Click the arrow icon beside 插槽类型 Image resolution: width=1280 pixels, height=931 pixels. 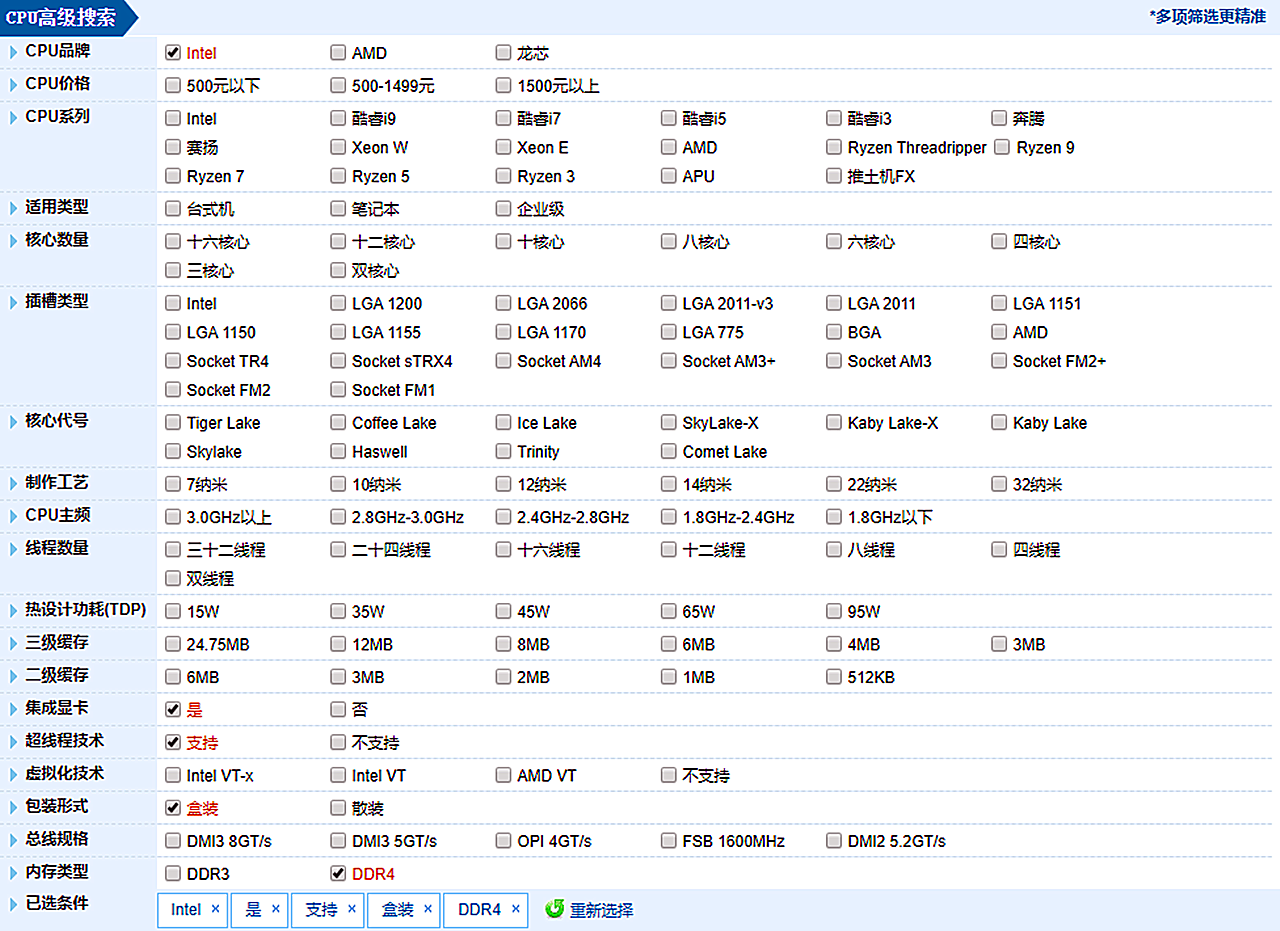point(13,301)
